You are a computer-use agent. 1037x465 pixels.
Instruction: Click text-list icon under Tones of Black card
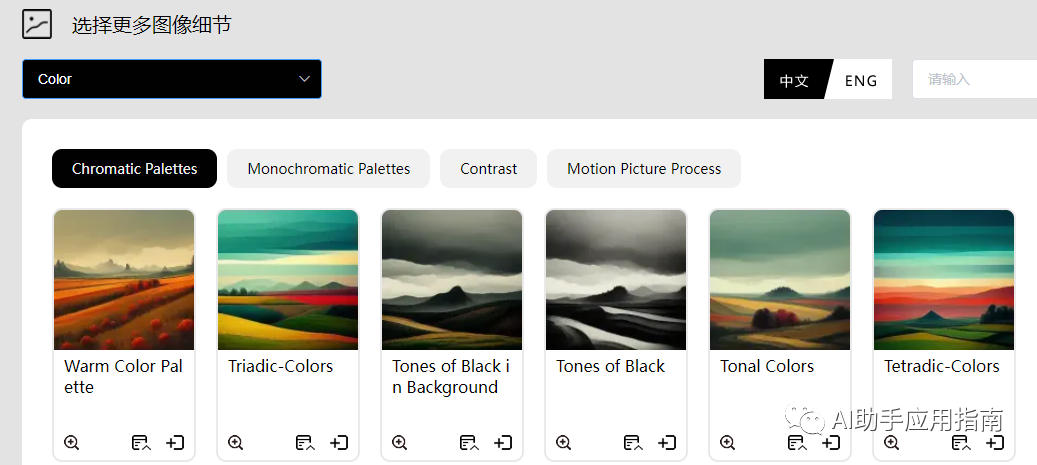coord(633,443)
